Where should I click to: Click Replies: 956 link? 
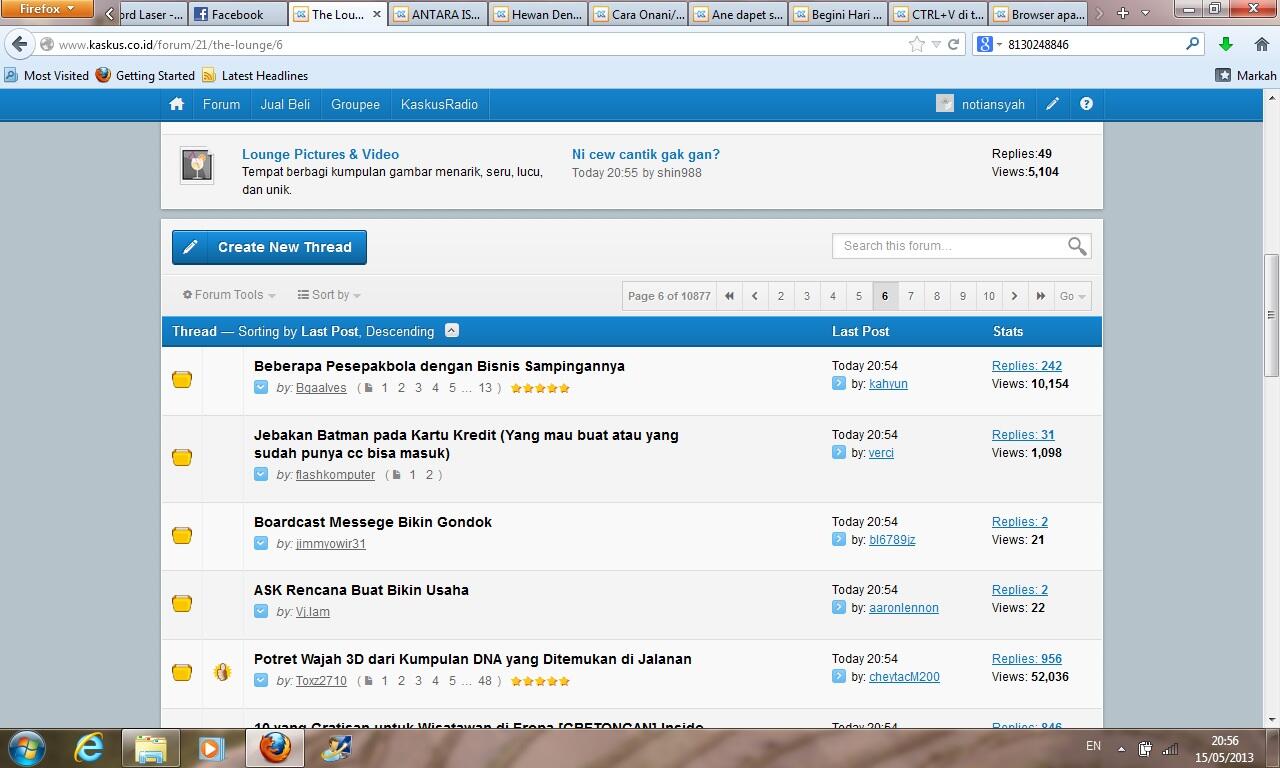1027,659
